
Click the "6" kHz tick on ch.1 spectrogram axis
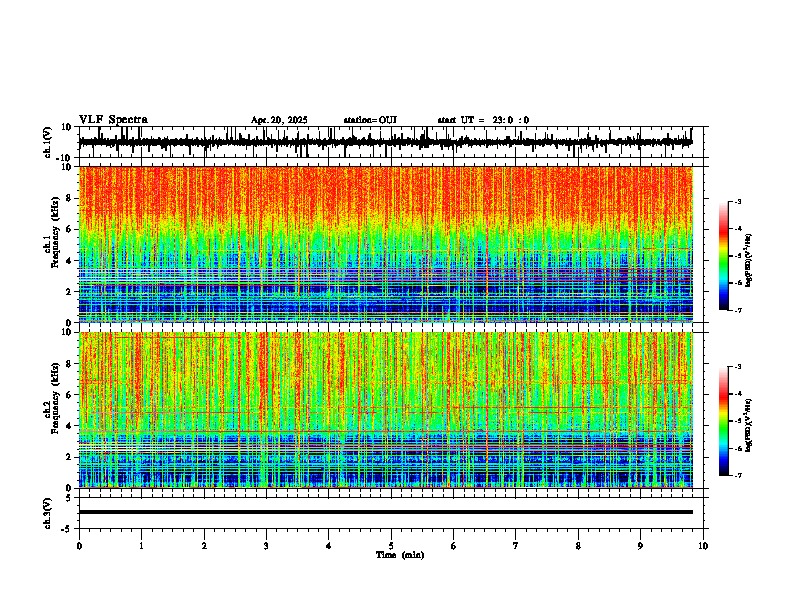point(69,229)
